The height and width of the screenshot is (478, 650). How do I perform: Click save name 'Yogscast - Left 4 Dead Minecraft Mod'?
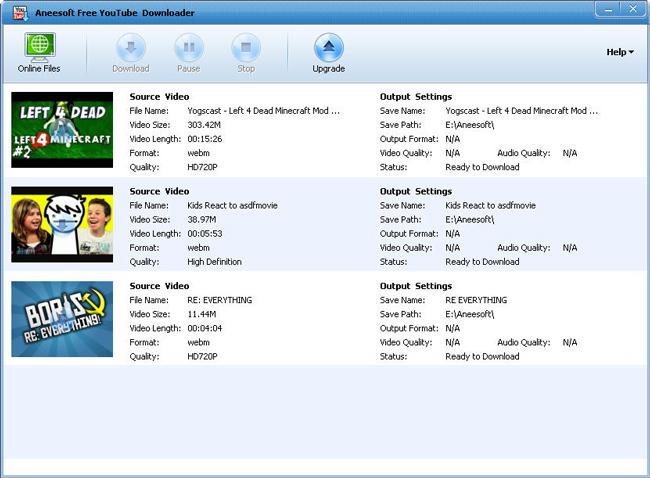pyautogui.click(x=521, y=111)
